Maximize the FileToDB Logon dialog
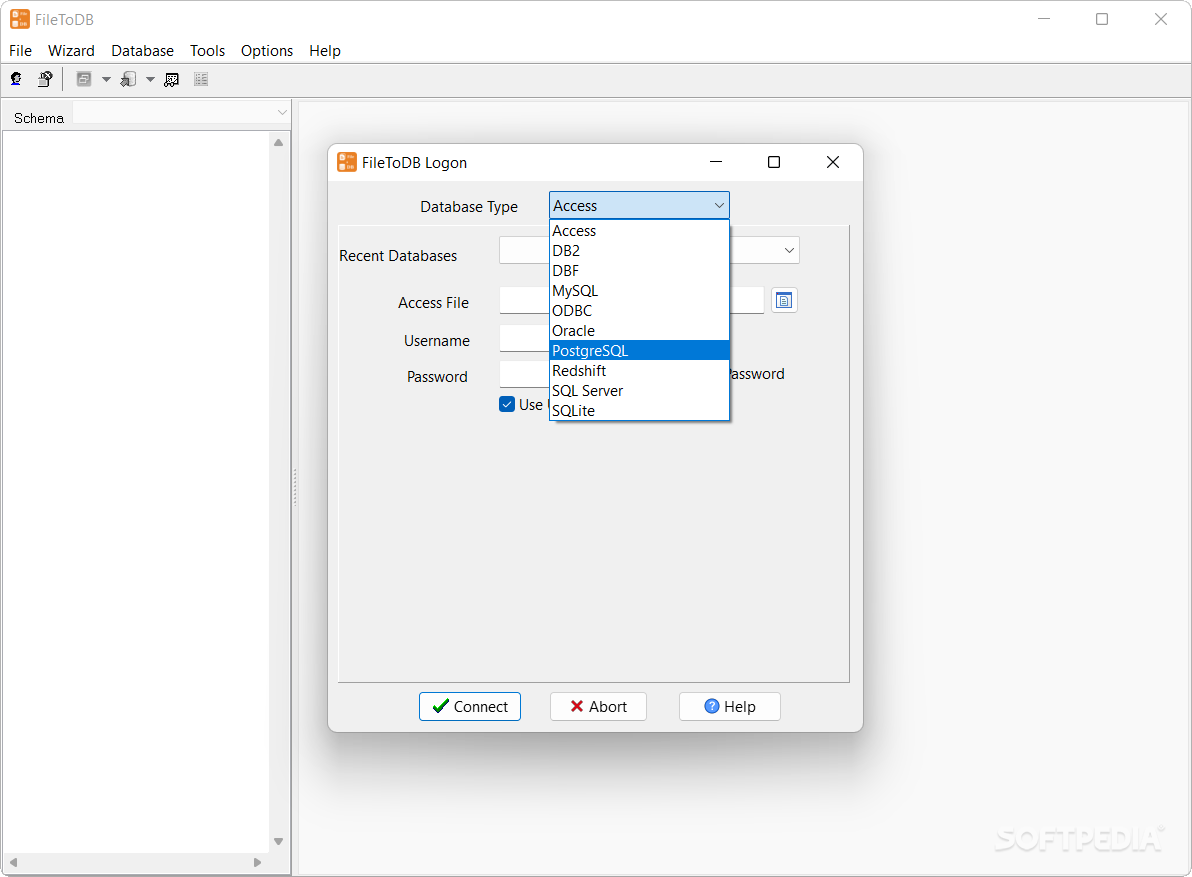1192x877 pixels. [774, 162]
